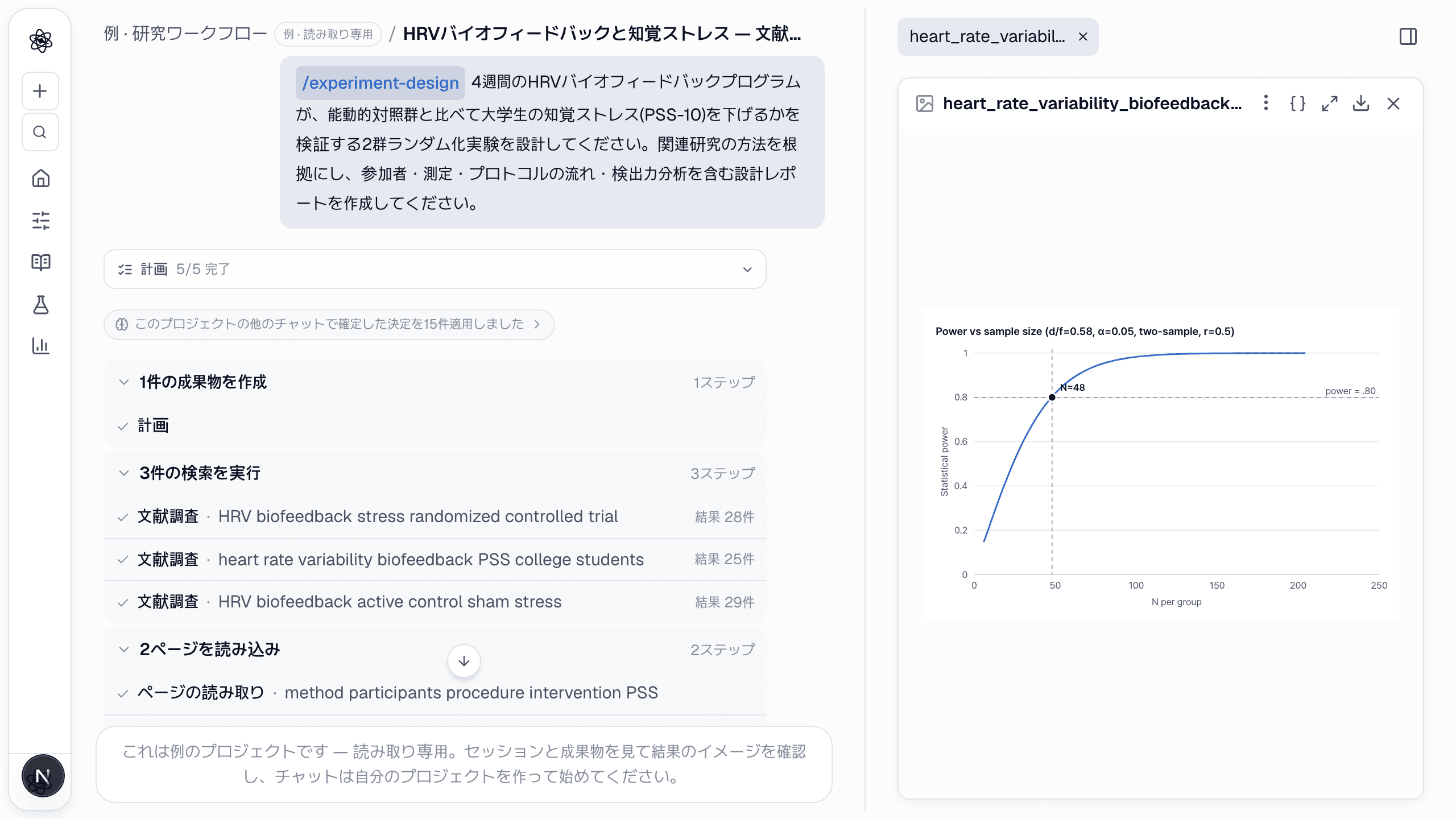Open search row HRV biofeedback stress randomized controlled trial
The height and width of the screenshot is (819, 1456).
[x=435, y=516]
